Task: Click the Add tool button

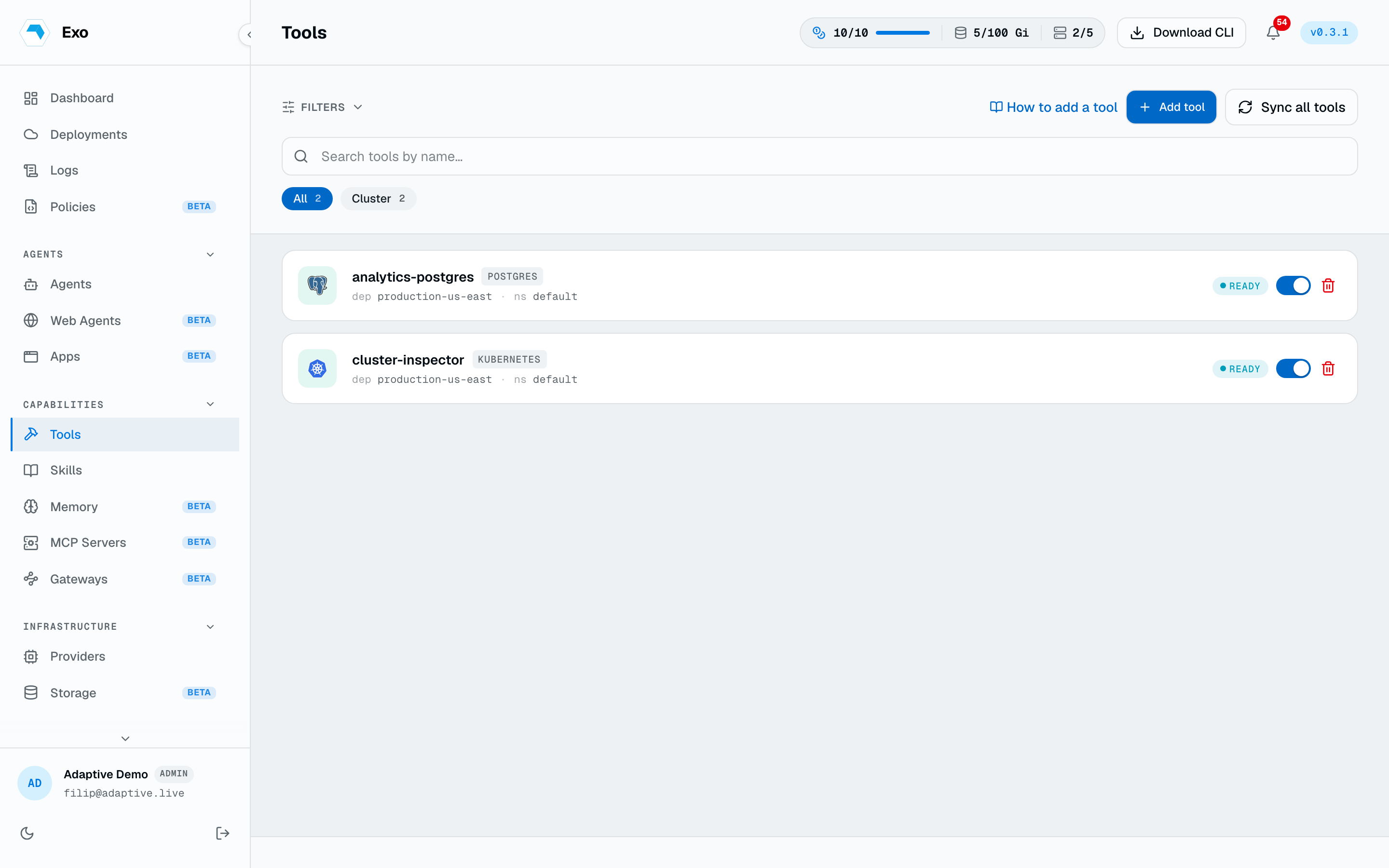Action: [x=1171, y=108]
